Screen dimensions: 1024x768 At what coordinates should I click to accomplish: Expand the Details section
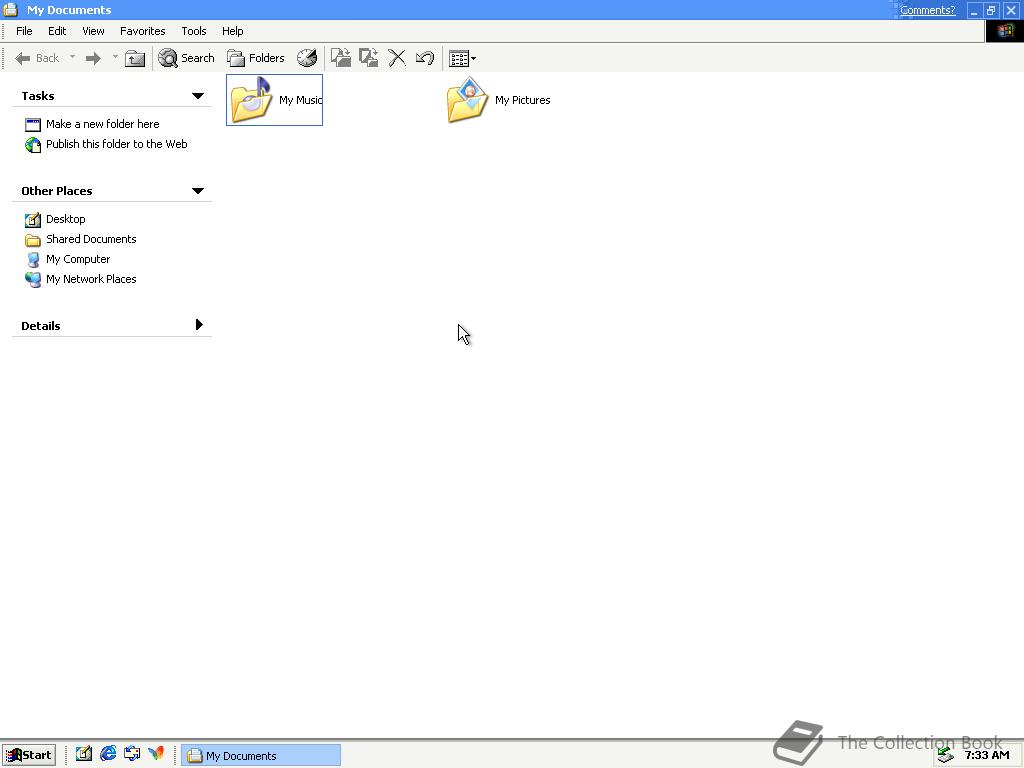[199, 325]
